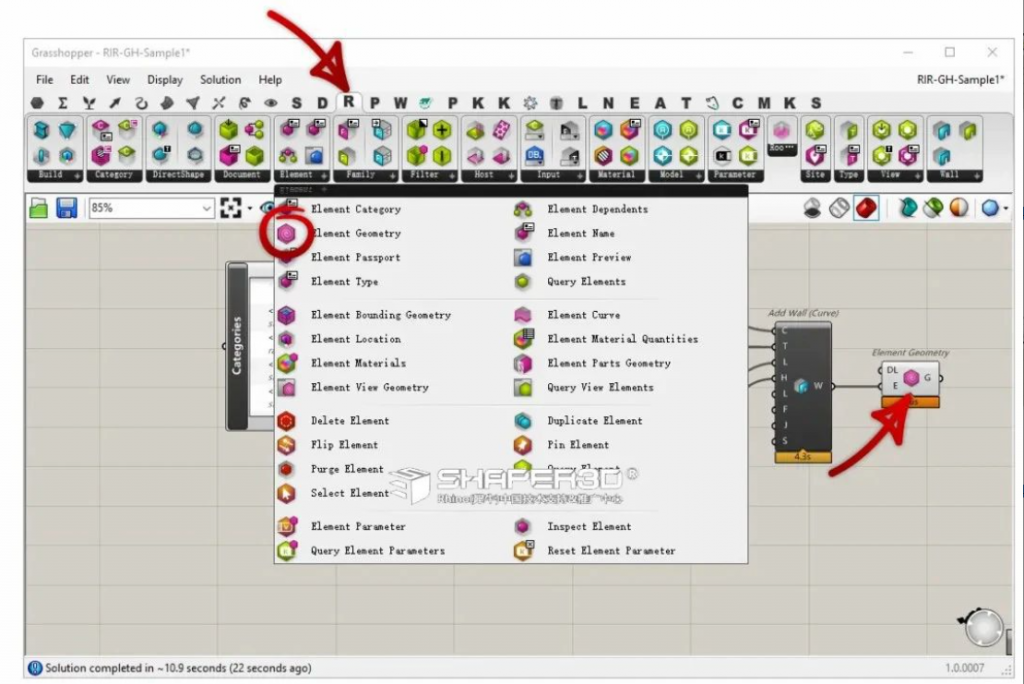Switch to the W component tab
The width and height of the screenshot is (1024, 684).
click(400, 103)
